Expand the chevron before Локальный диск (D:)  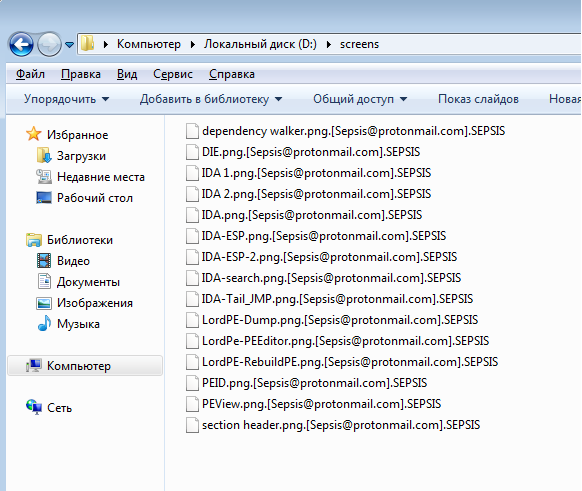tap(193, 45)
